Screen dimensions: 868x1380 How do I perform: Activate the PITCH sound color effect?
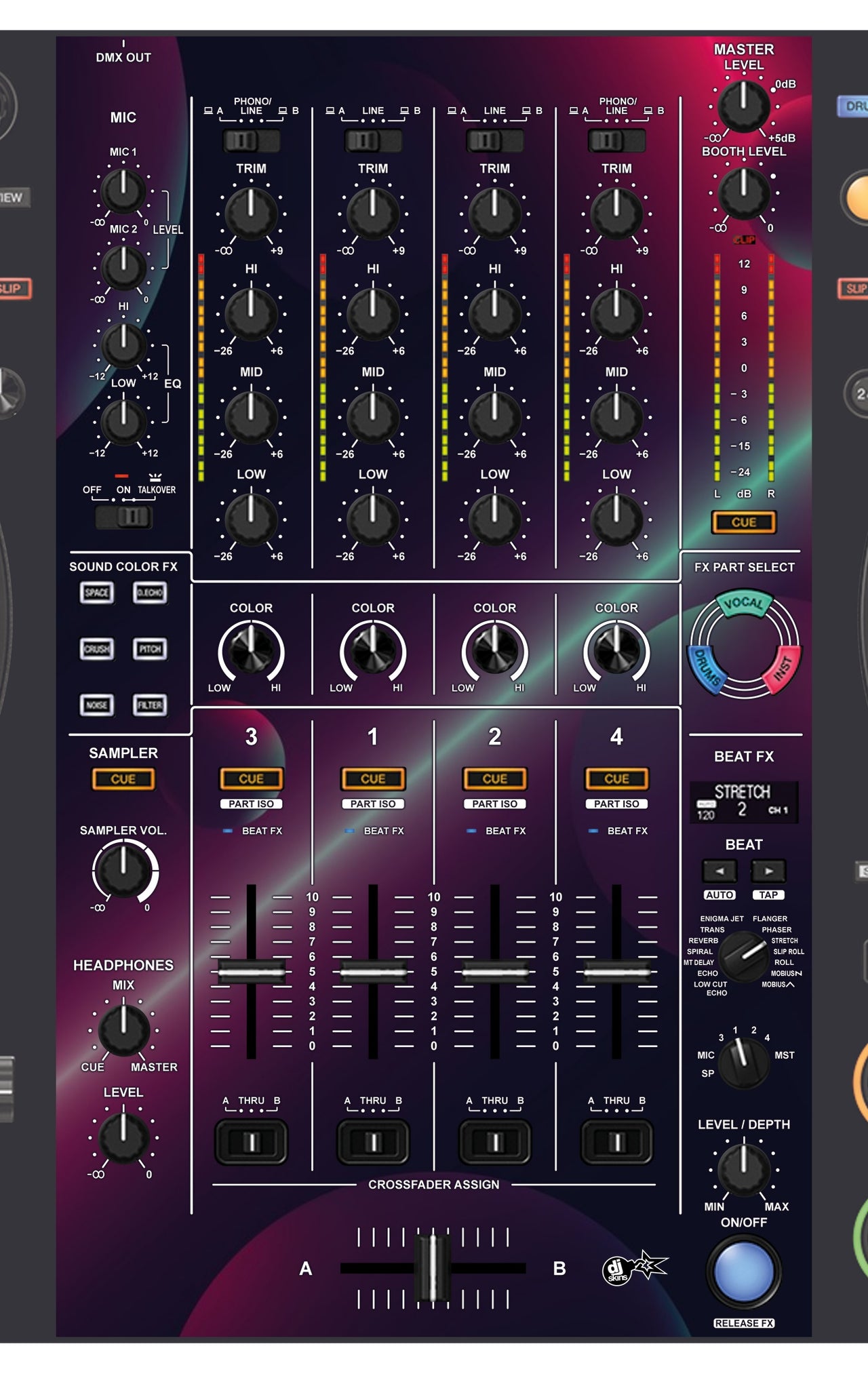pyautogui.click(x=150, y=649)
